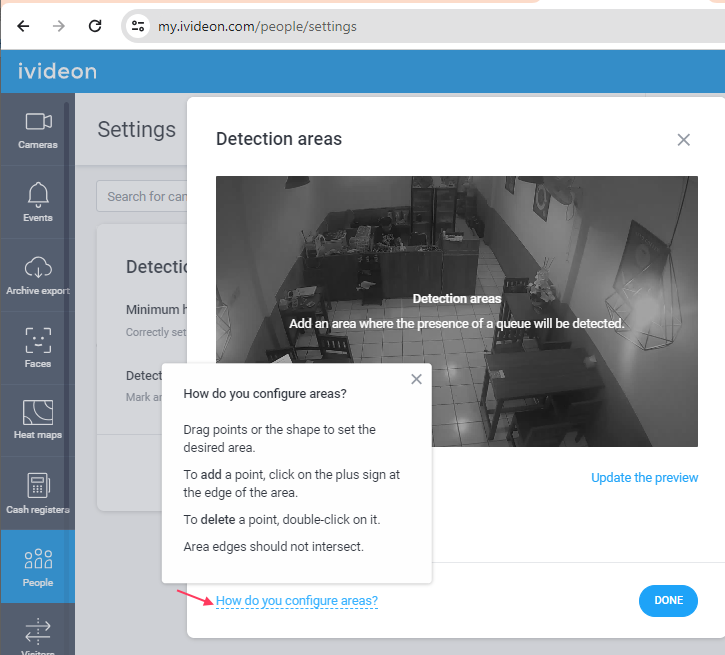
Task: Open Archive export cloud icon
Action: [x=38, y=268]
